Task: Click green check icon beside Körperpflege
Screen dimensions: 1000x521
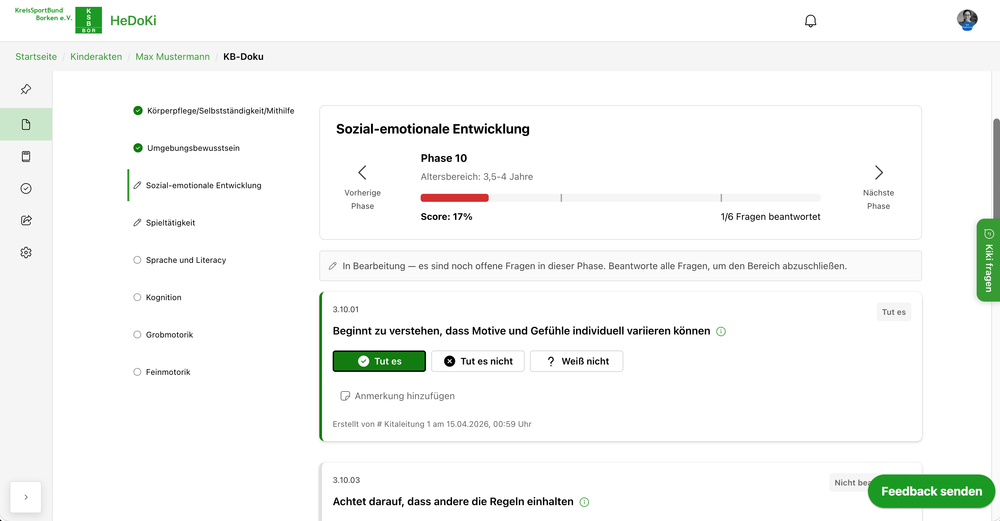Action: pos(138,110)
